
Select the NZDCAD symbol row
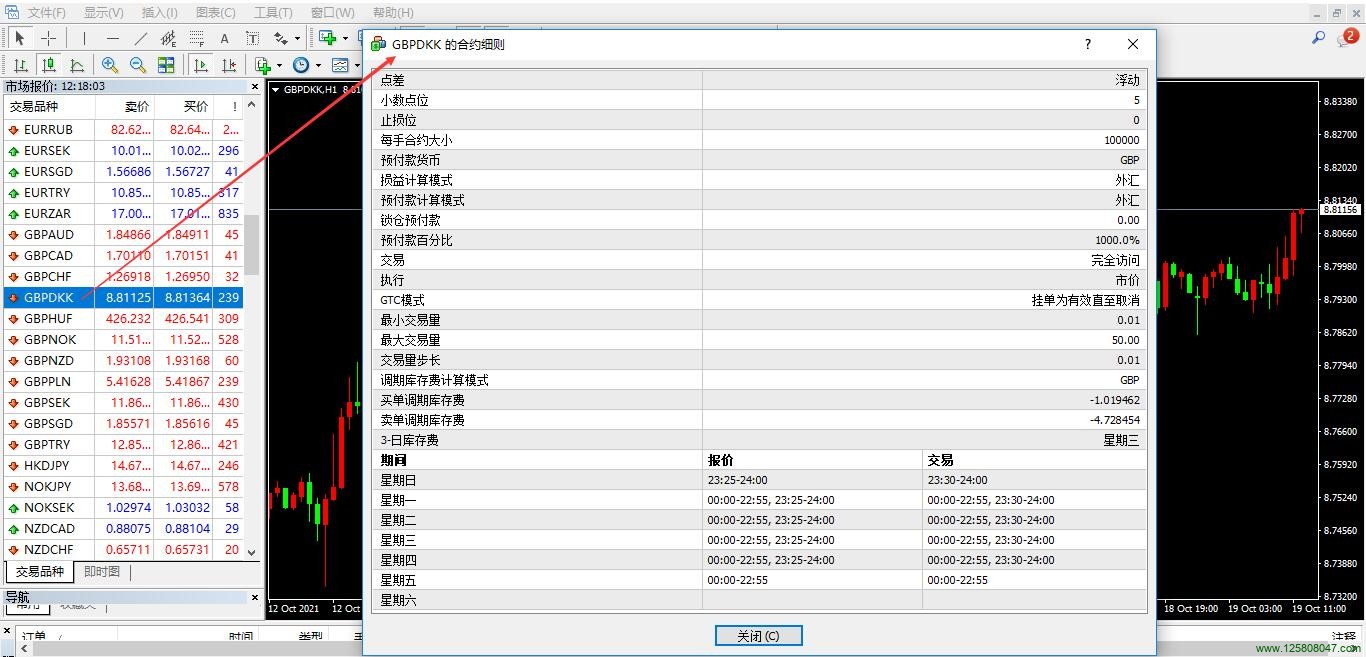click(123, 529)
